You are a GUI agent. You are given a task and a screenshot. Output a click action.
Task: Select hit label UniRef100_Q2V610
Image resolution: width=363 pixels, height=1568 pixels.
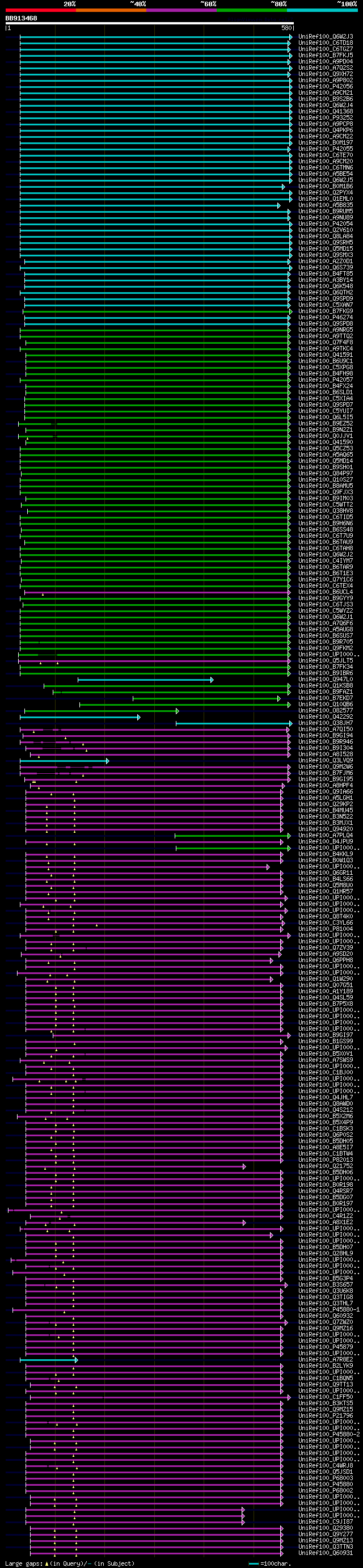tap(325, 230)
